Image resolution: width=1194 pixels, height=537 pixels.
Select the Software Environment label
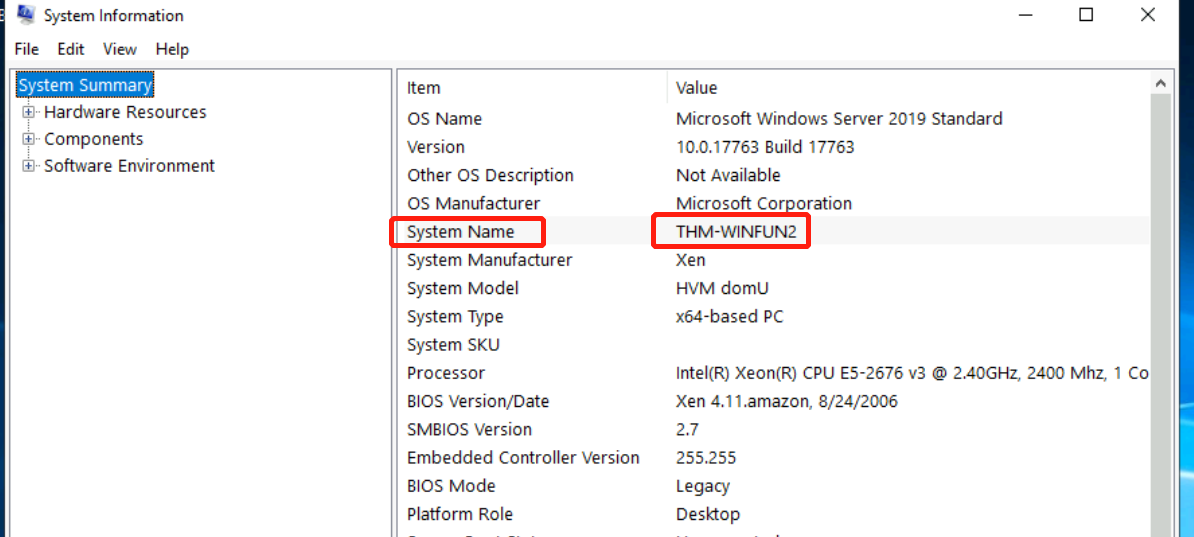(x=129, y=166)
